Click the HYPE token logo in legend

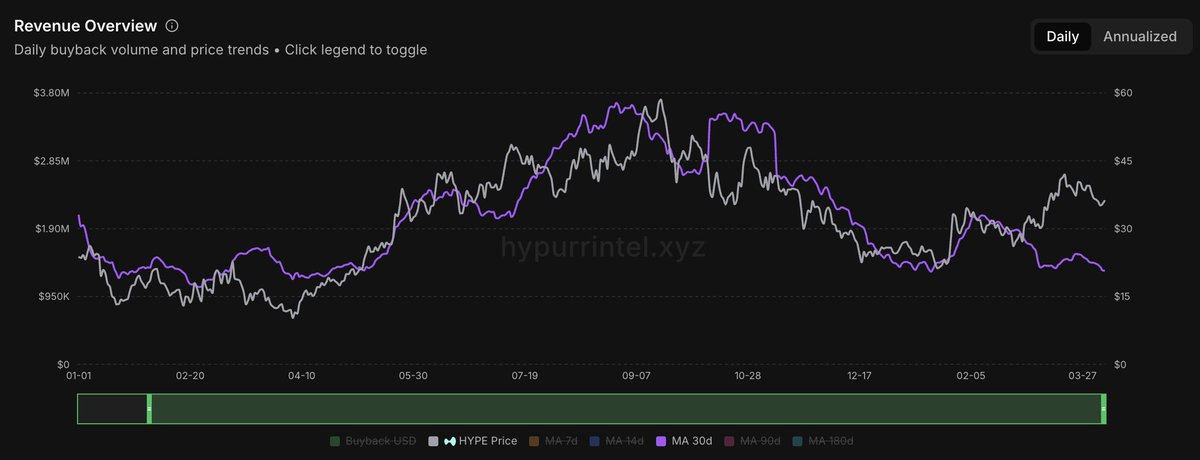pyautogui.click(x=449, y=441)
